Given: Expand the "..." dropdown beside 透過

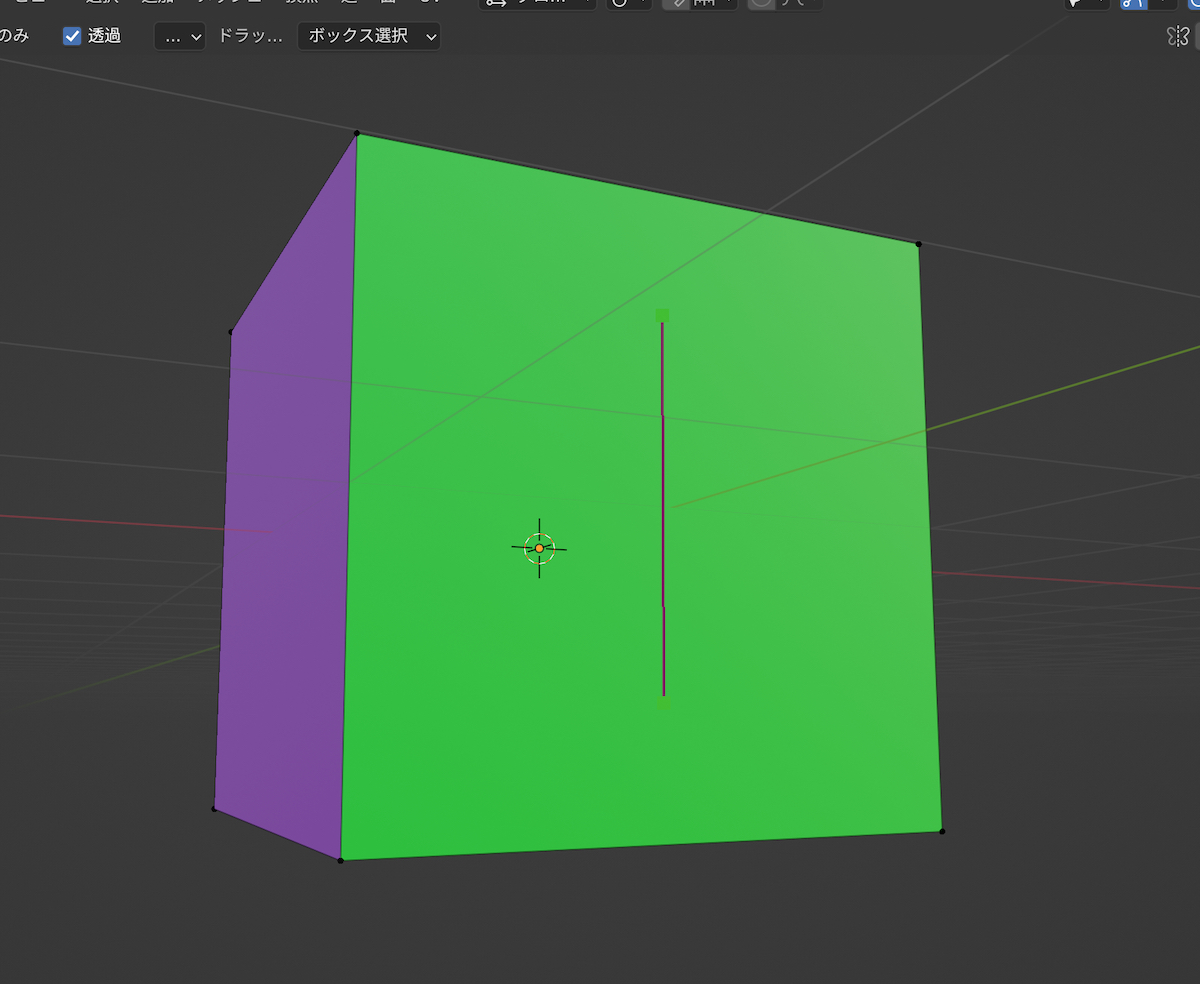Looking at the screenshot, I should [x=180, y=36].
